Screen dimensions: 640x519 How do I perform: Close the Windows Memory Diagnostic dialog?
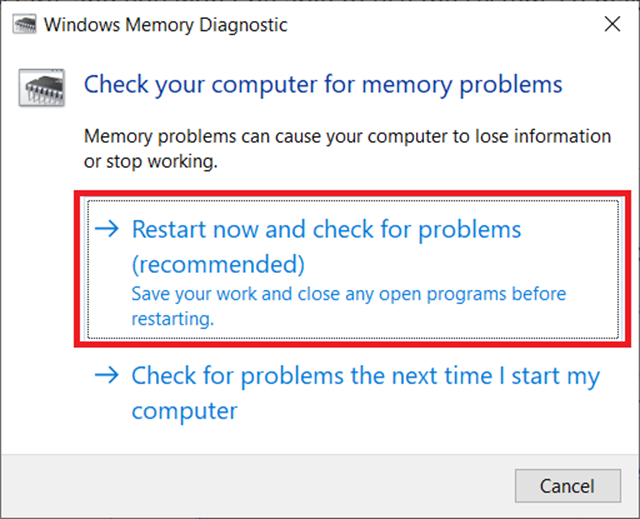610,23
